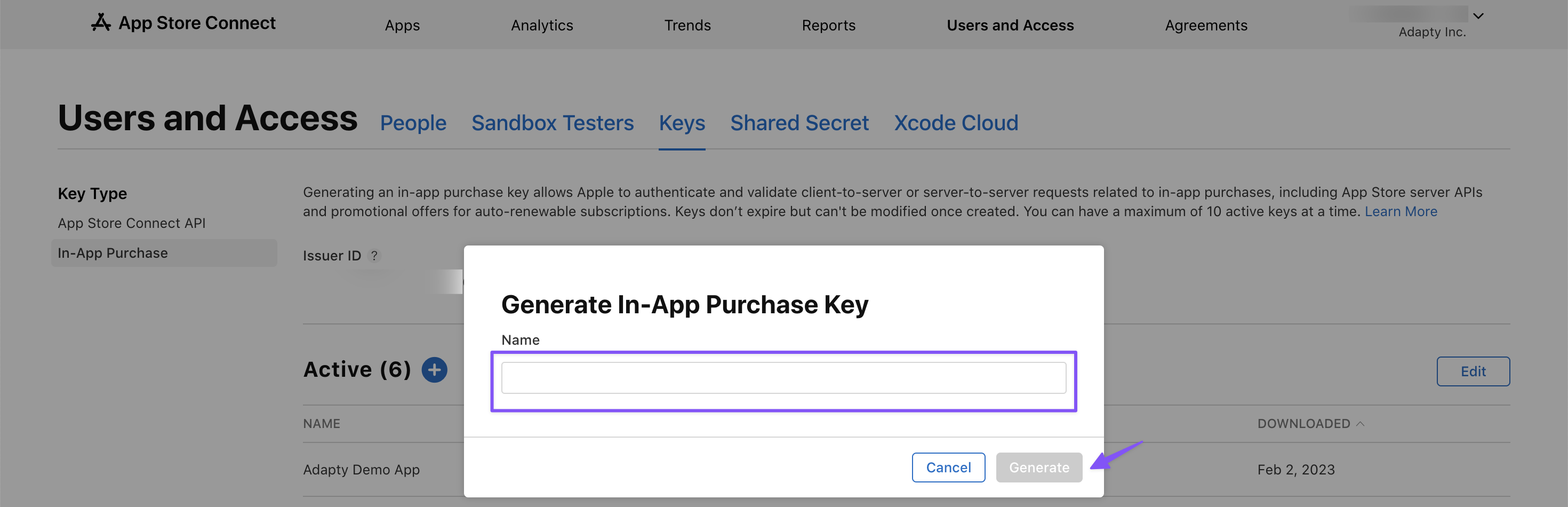Open Agreements in the top navigation
This screenshot has width=1568, height=507.
pyautogui.click(x=1206, y=25)
